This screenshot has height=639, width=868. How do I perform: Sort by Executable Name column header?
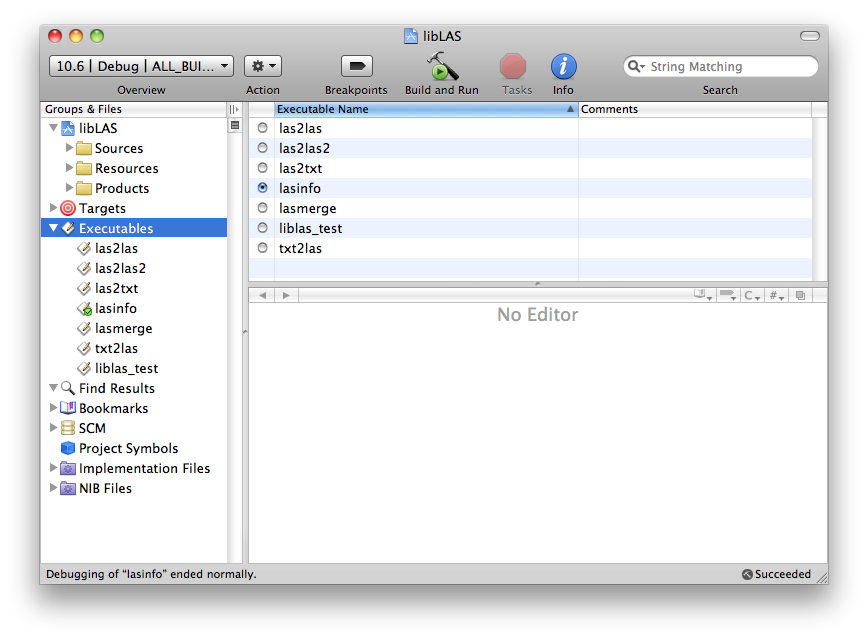[420, 109]
